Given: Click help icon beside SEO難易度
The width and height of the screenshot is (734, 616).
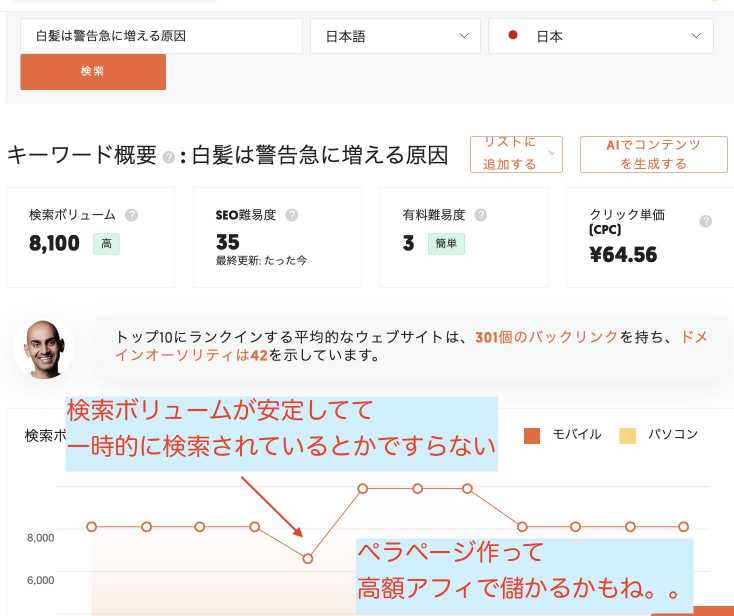Looking at the screenshot, I should pos(292,215).
